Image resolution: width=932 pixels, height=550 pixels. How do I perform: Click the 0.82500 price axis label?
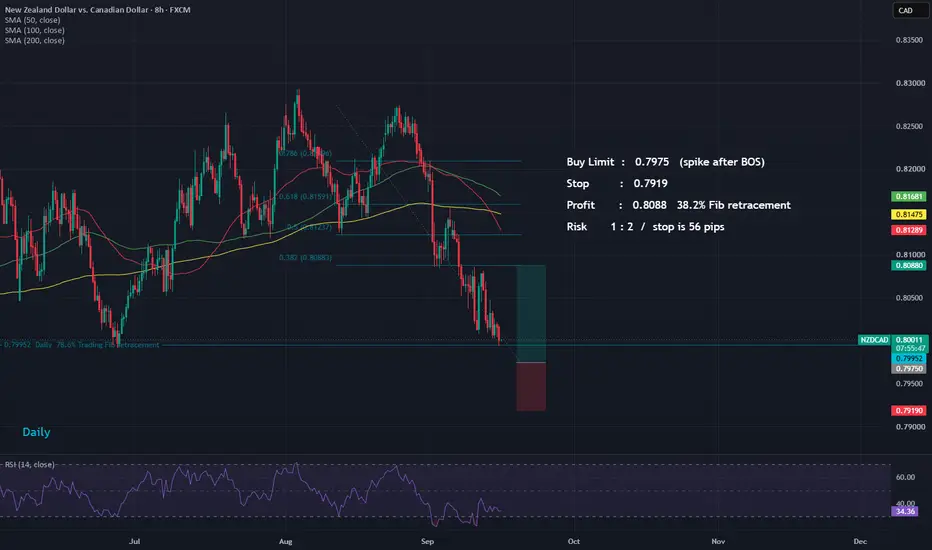(910, 126)
